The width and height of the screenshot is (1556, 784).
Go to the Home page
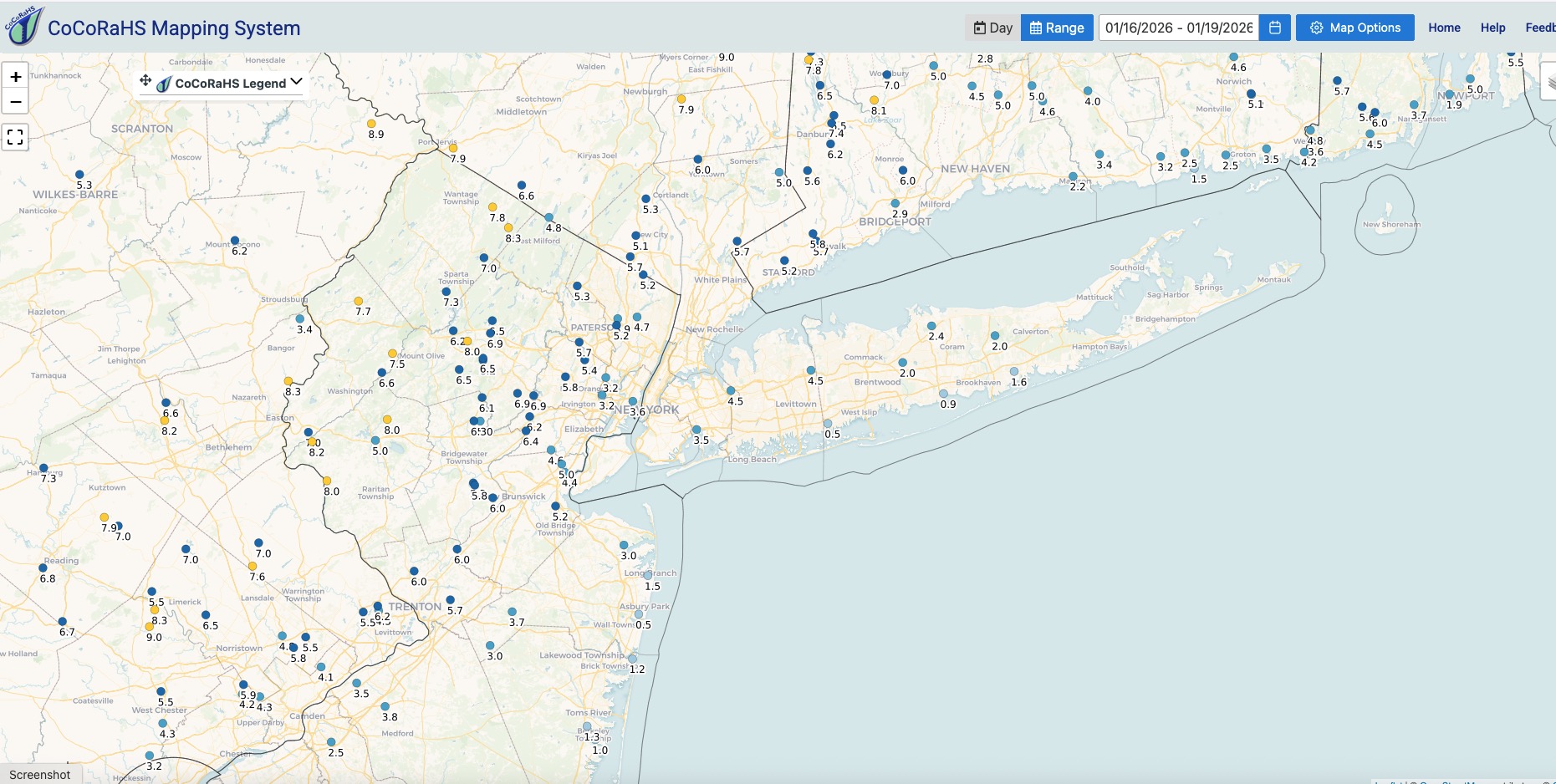pyautogui.click(x=1444, y=28)
